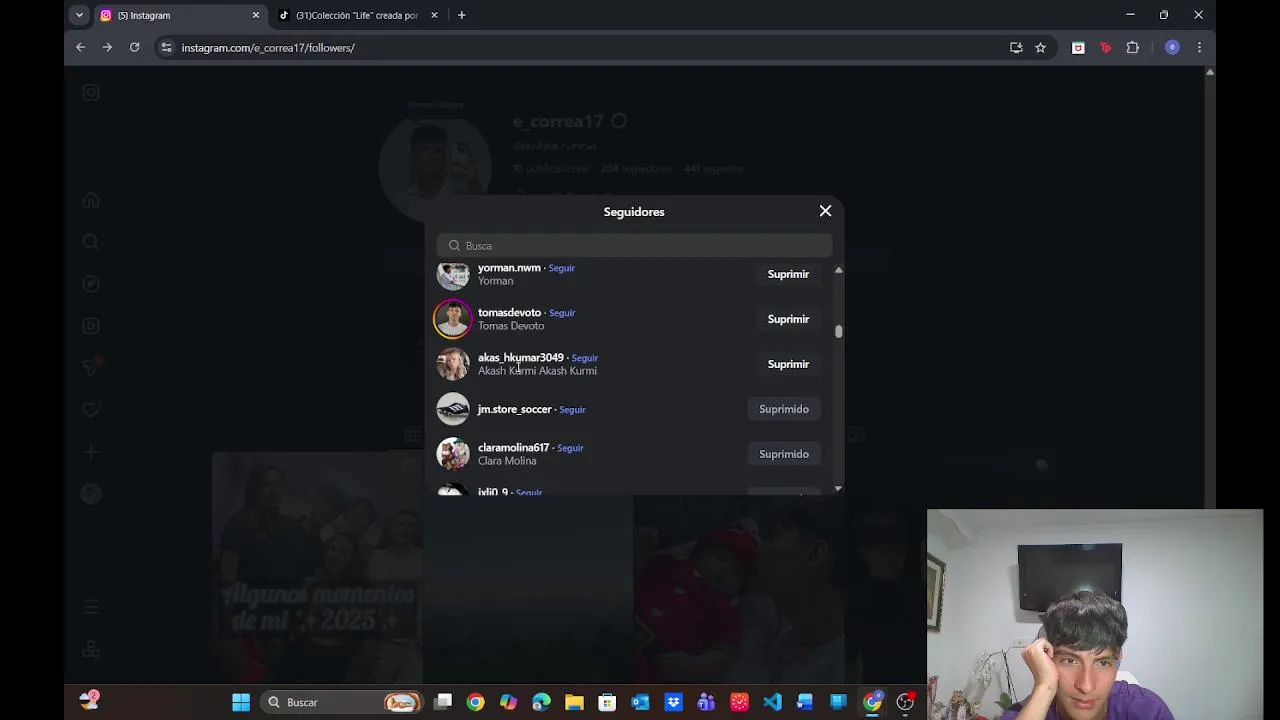Click followers list scroll-down arrow
Image resolution: width=1280 pixels, height=720 pixels.
point(838,488)
